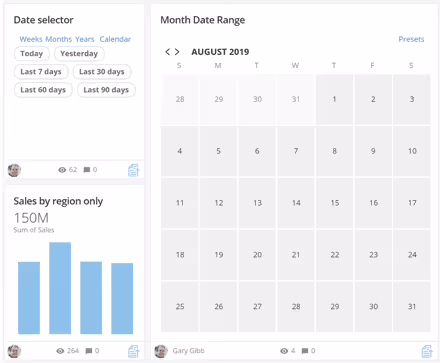Click Sum of Sales label
440x363 pixels.
tap(34, 230)
